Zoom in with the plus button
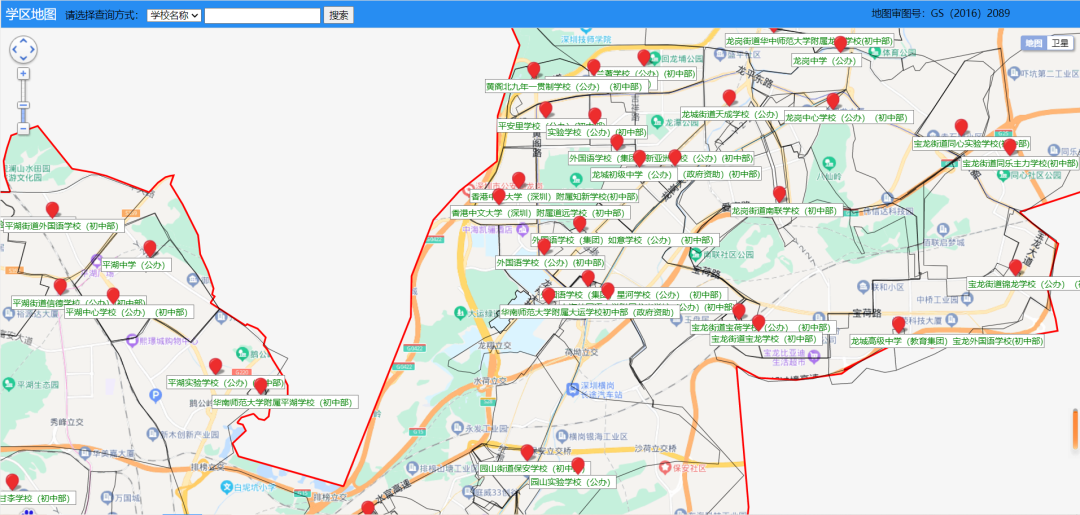Viewport: 1080px width, 515px height. pos(23,74)
